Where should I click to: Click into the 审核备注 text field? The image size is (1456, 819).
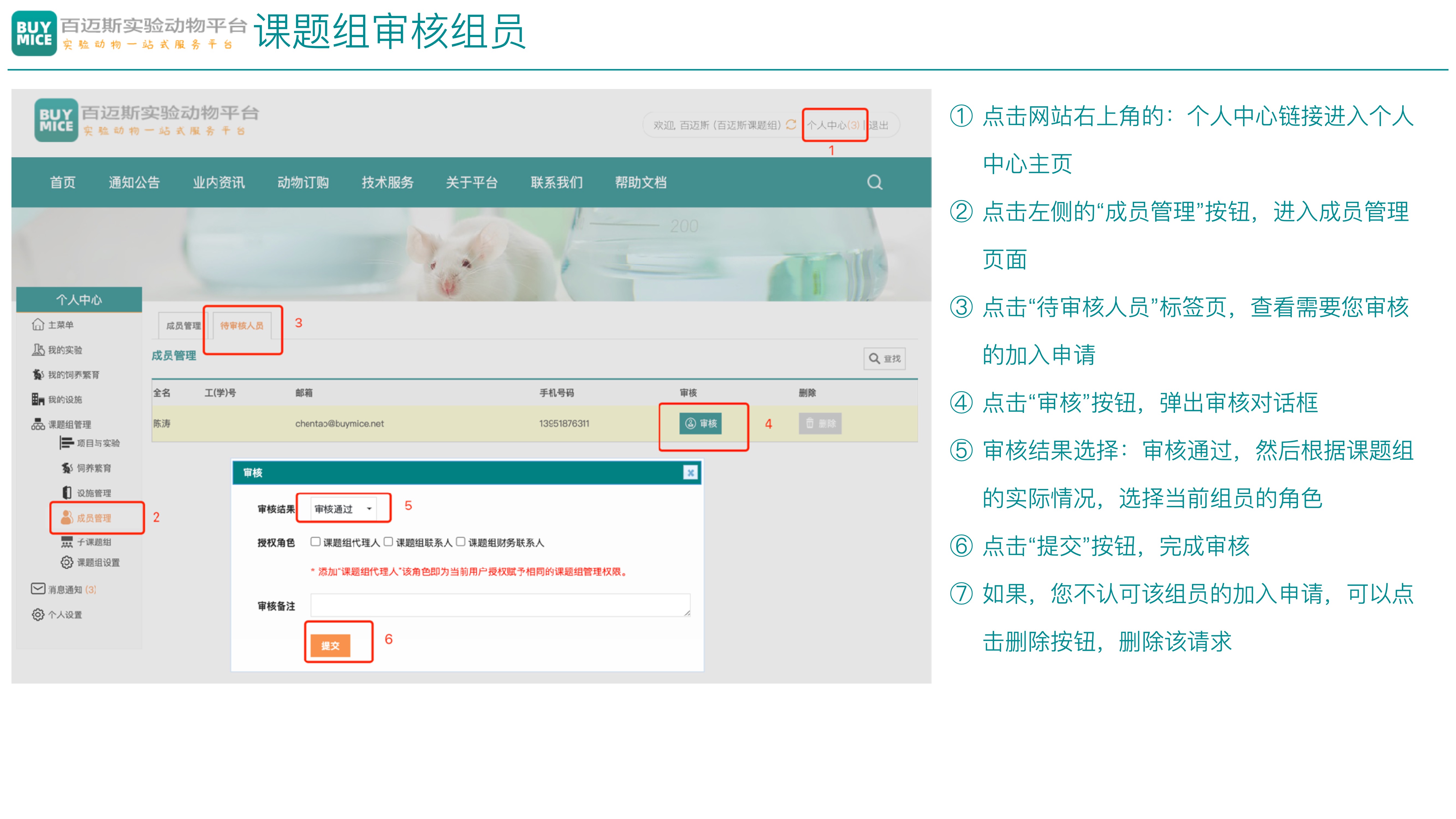pos(500,605)
